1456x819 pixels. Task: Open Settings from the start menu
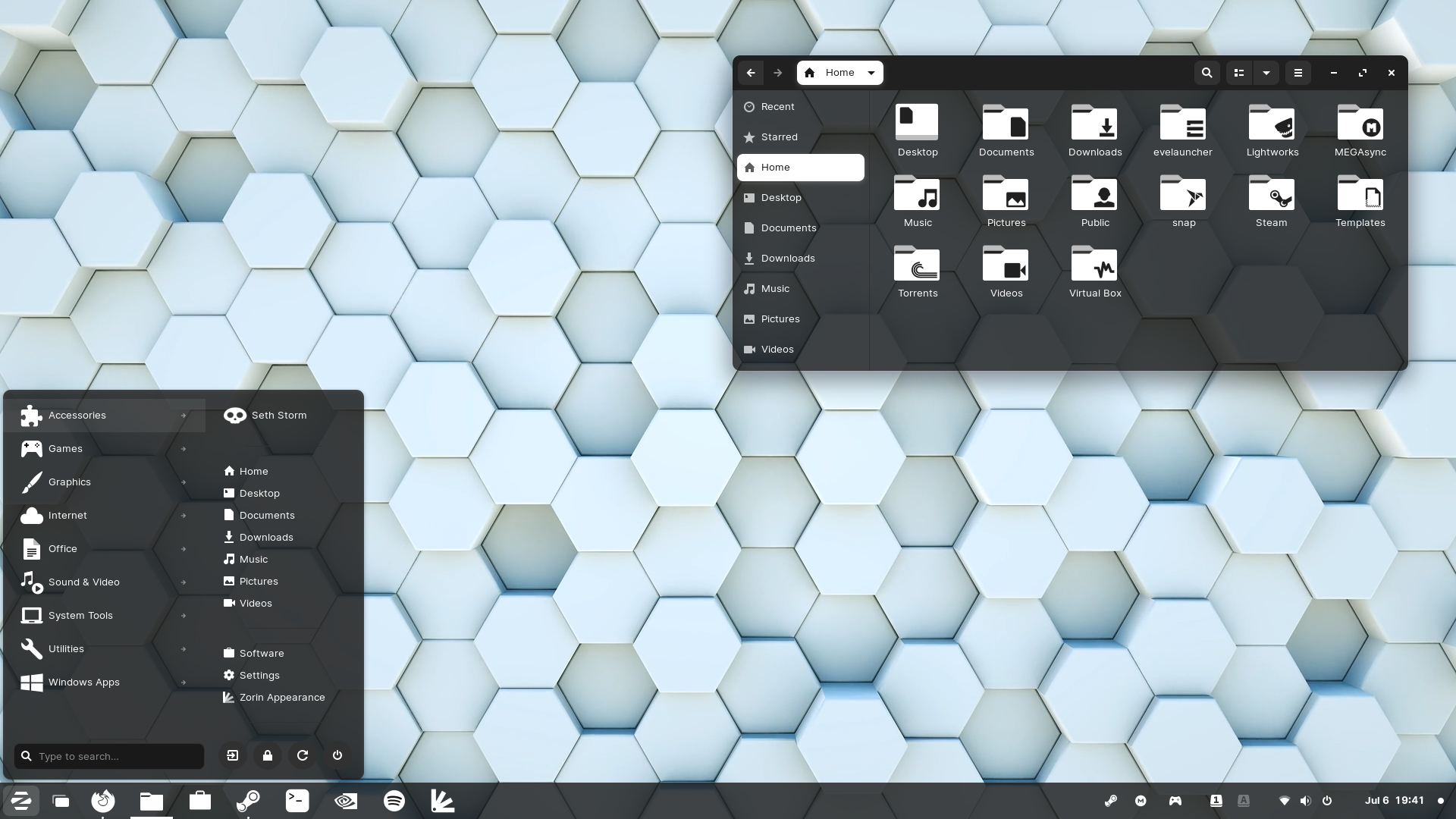[251, 675]
